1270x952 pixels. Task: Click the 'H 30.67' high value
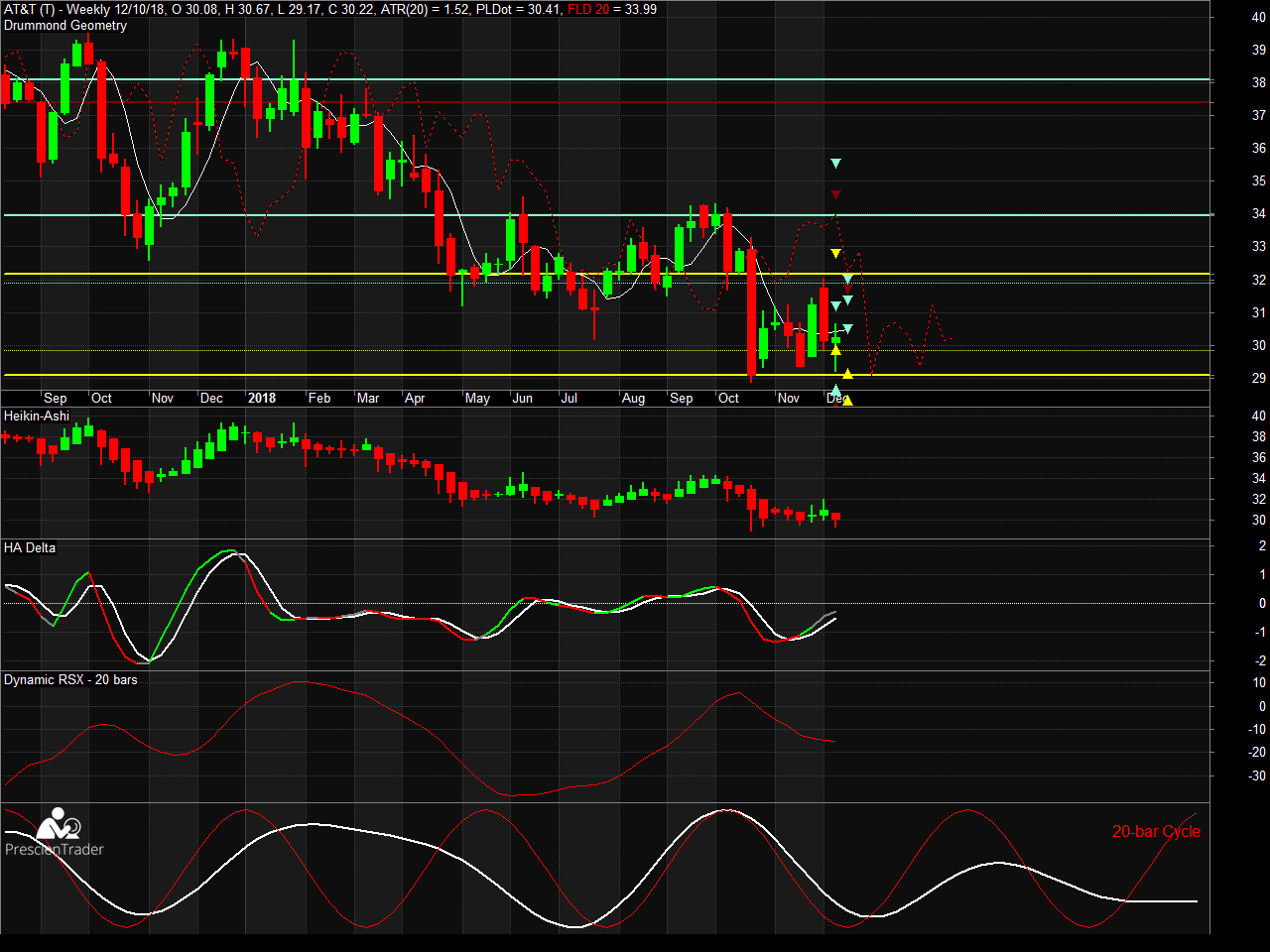click(249, 9)
